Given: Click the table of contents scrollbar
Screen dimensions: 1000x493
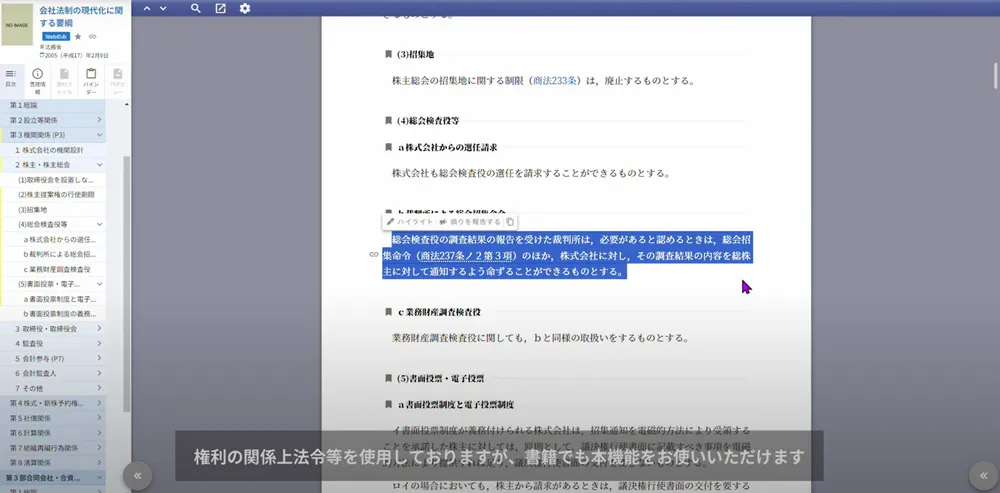Looking at the screenshot, I should 126,280.
